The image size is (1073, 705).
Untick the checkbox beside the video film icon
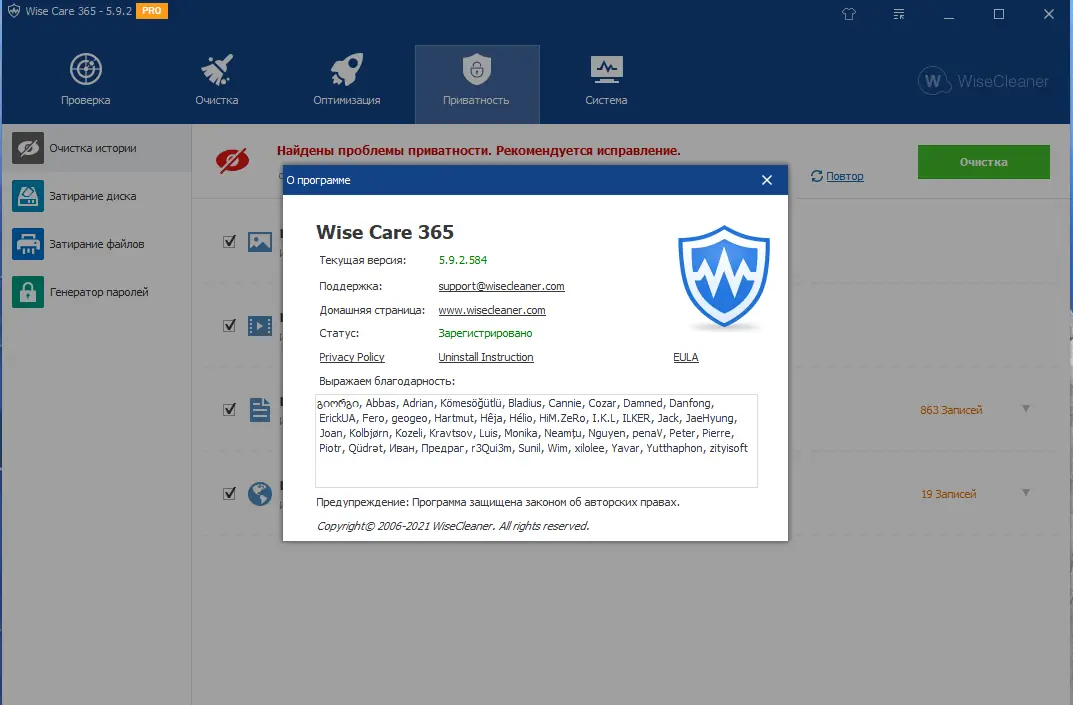coord(229,325)
